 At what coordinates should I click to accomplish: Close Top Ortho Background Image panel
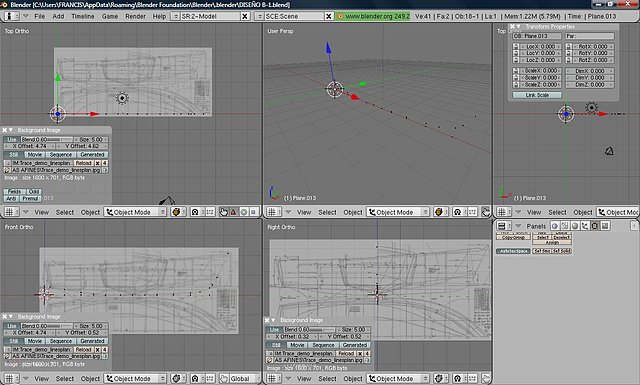tap(5, 130)
